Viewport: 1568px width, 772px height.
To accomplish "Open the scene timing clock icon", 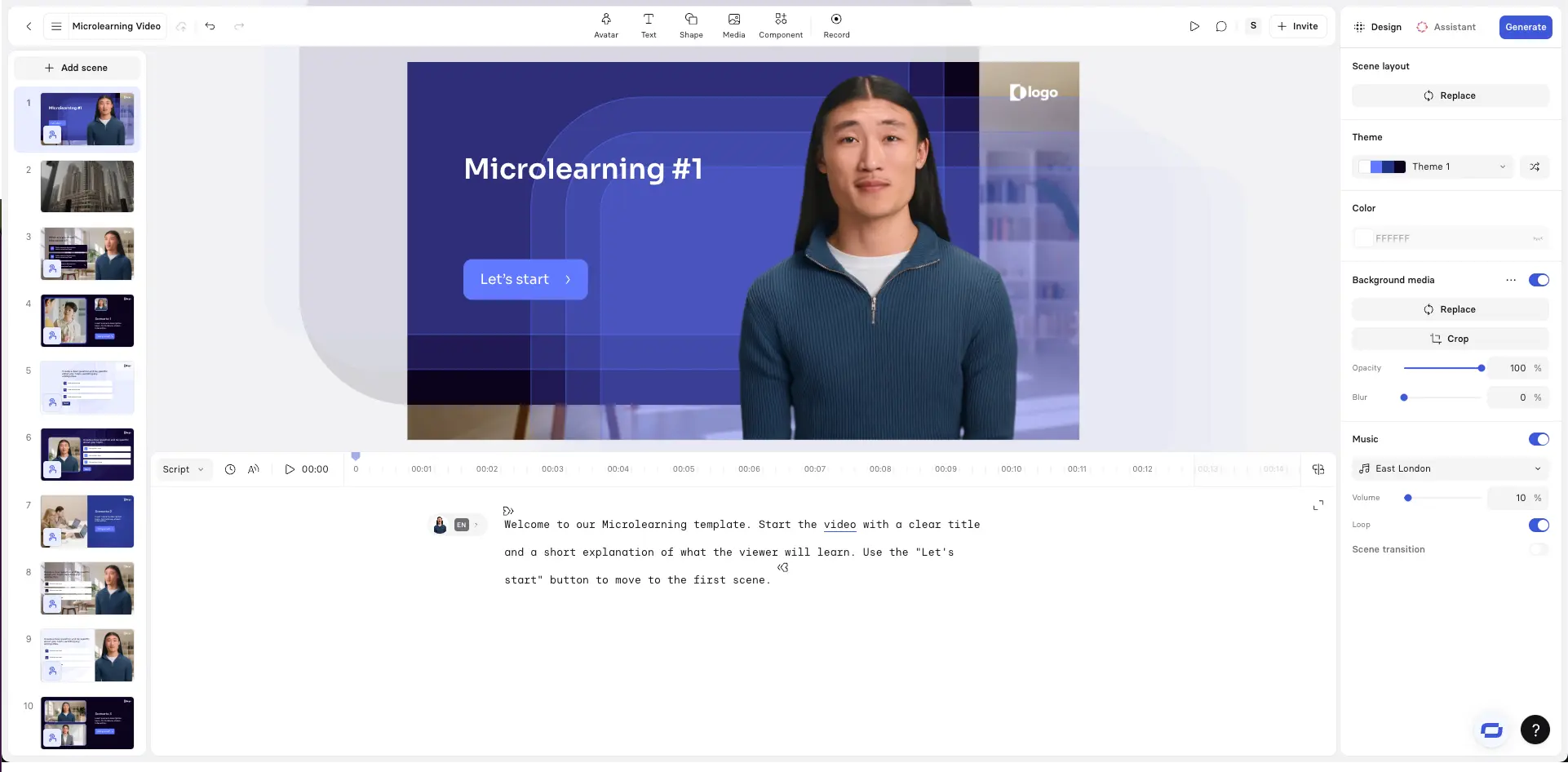I will 230,469.
